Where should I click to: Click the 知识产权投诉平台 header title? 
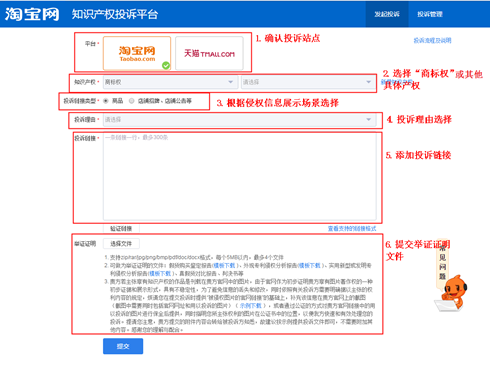click(115, 14)
